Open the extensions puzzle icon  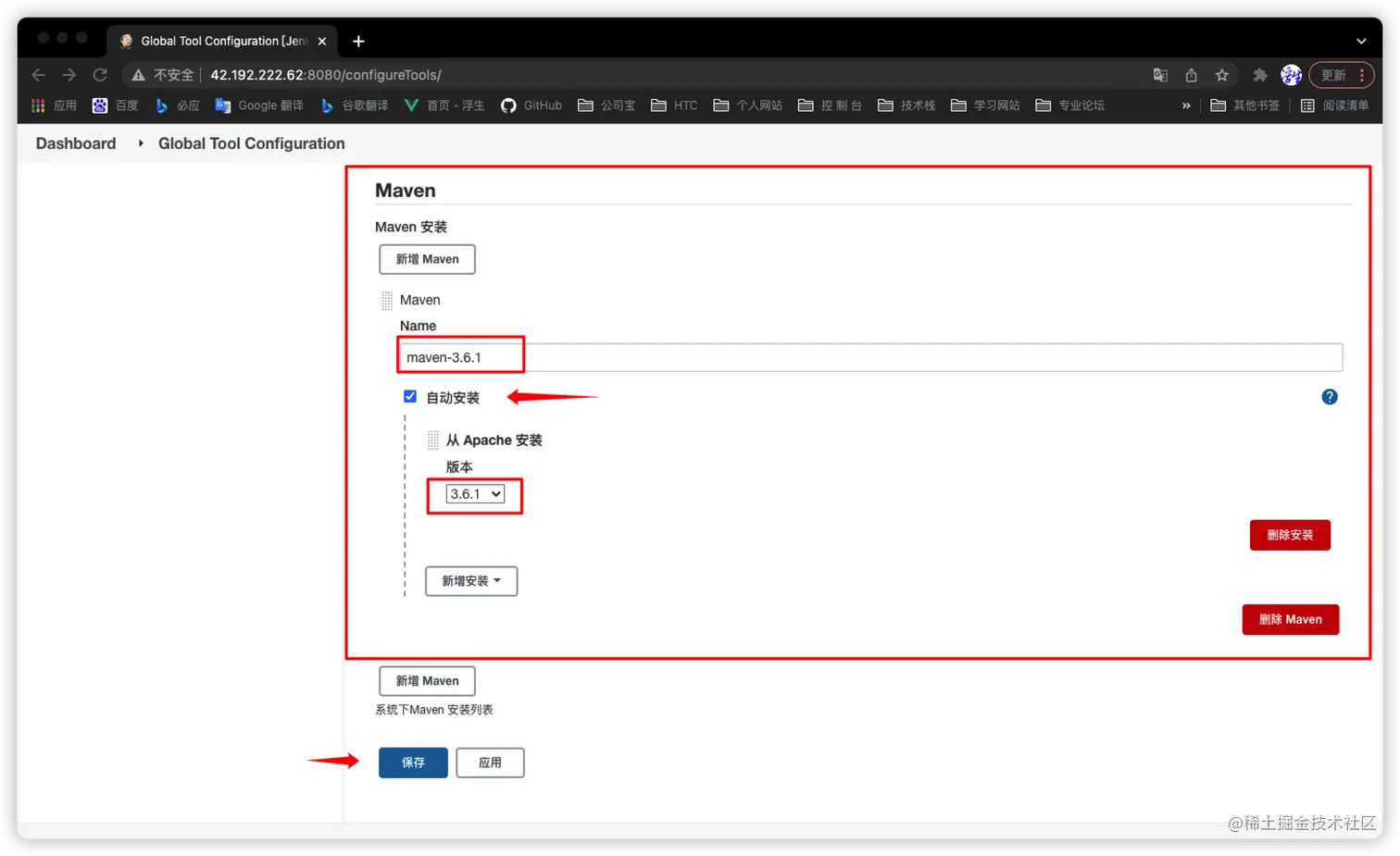pos(1260,75)
